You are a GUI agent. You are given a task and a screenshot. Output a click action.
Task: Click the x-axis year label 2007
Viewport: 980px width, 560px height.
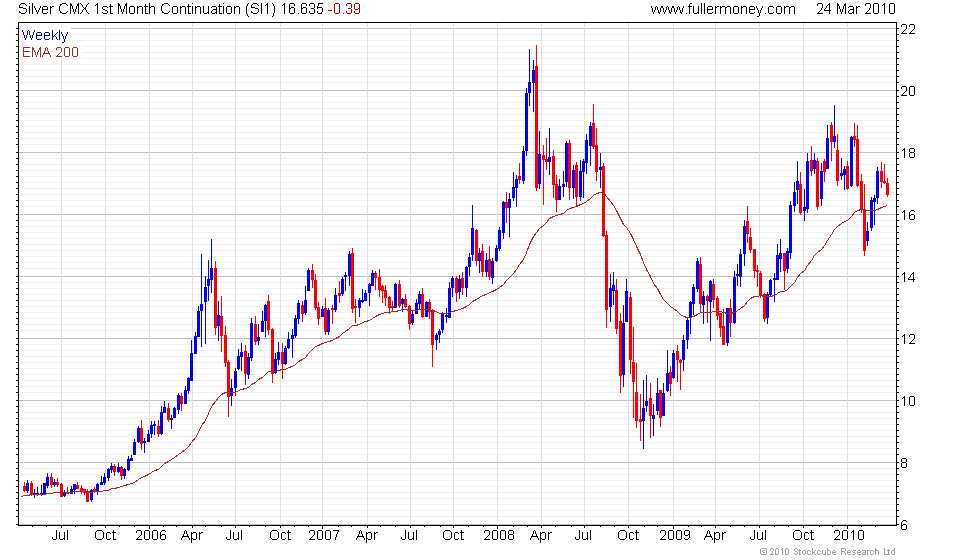point(324,535)
